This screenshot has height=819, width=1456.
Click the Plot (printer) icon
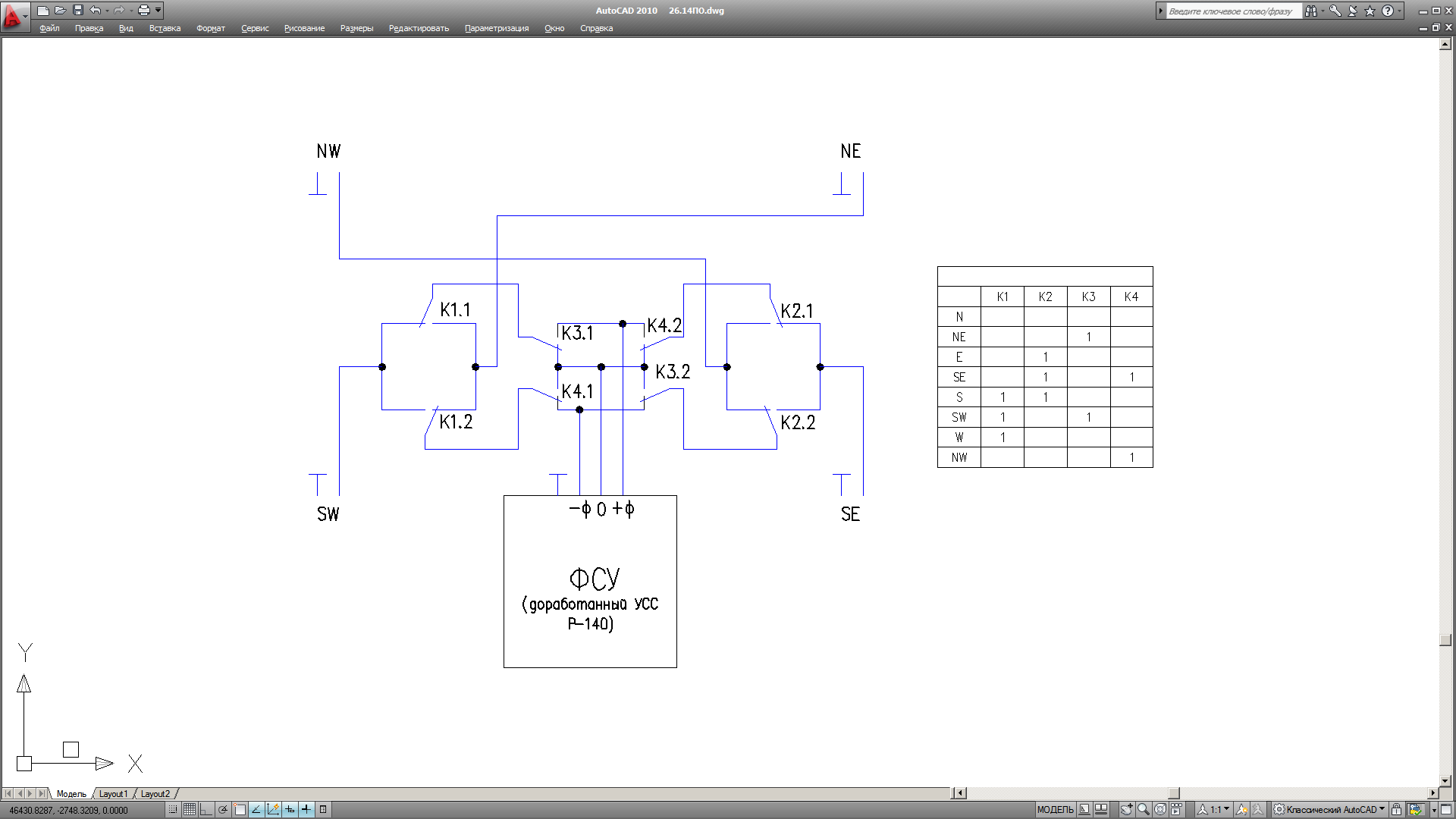click(143, 10)
